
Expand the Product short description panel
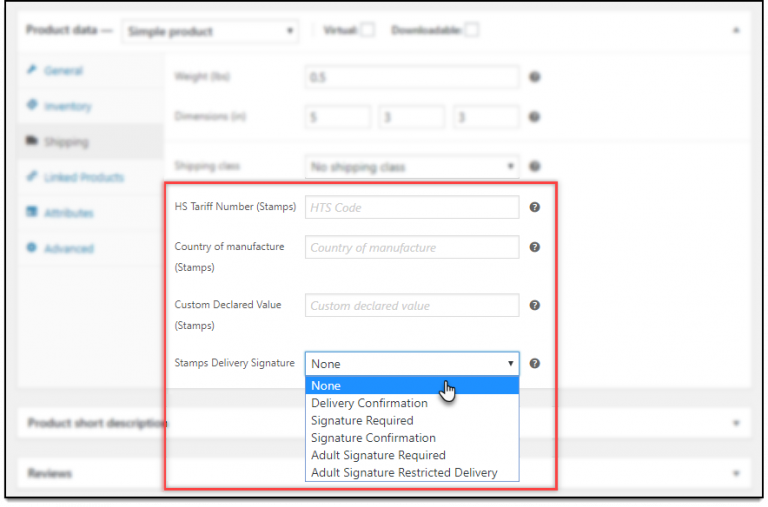pos(736,423)
